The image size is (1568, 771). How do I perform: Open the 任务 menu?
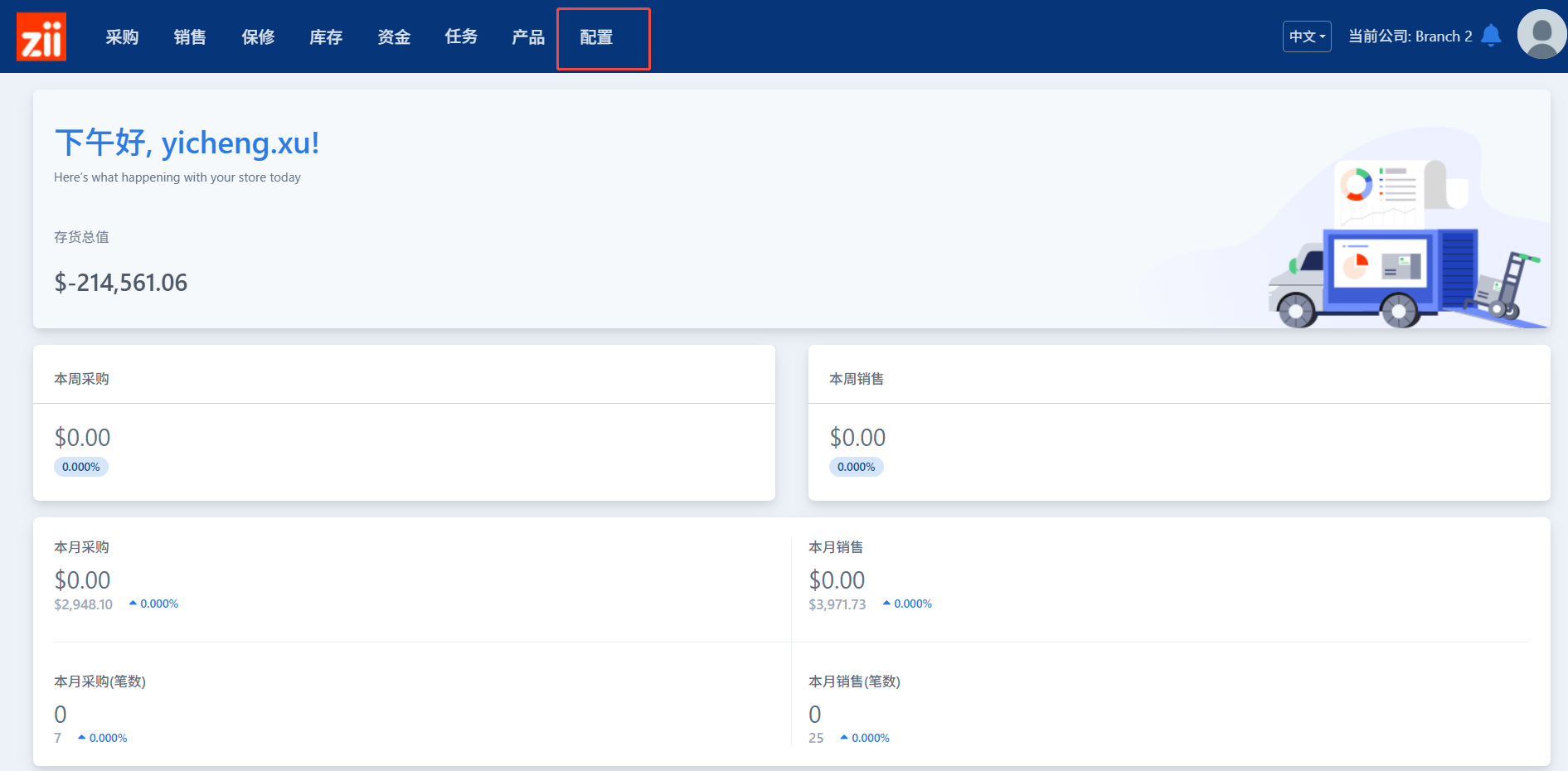tap(461, 37)
